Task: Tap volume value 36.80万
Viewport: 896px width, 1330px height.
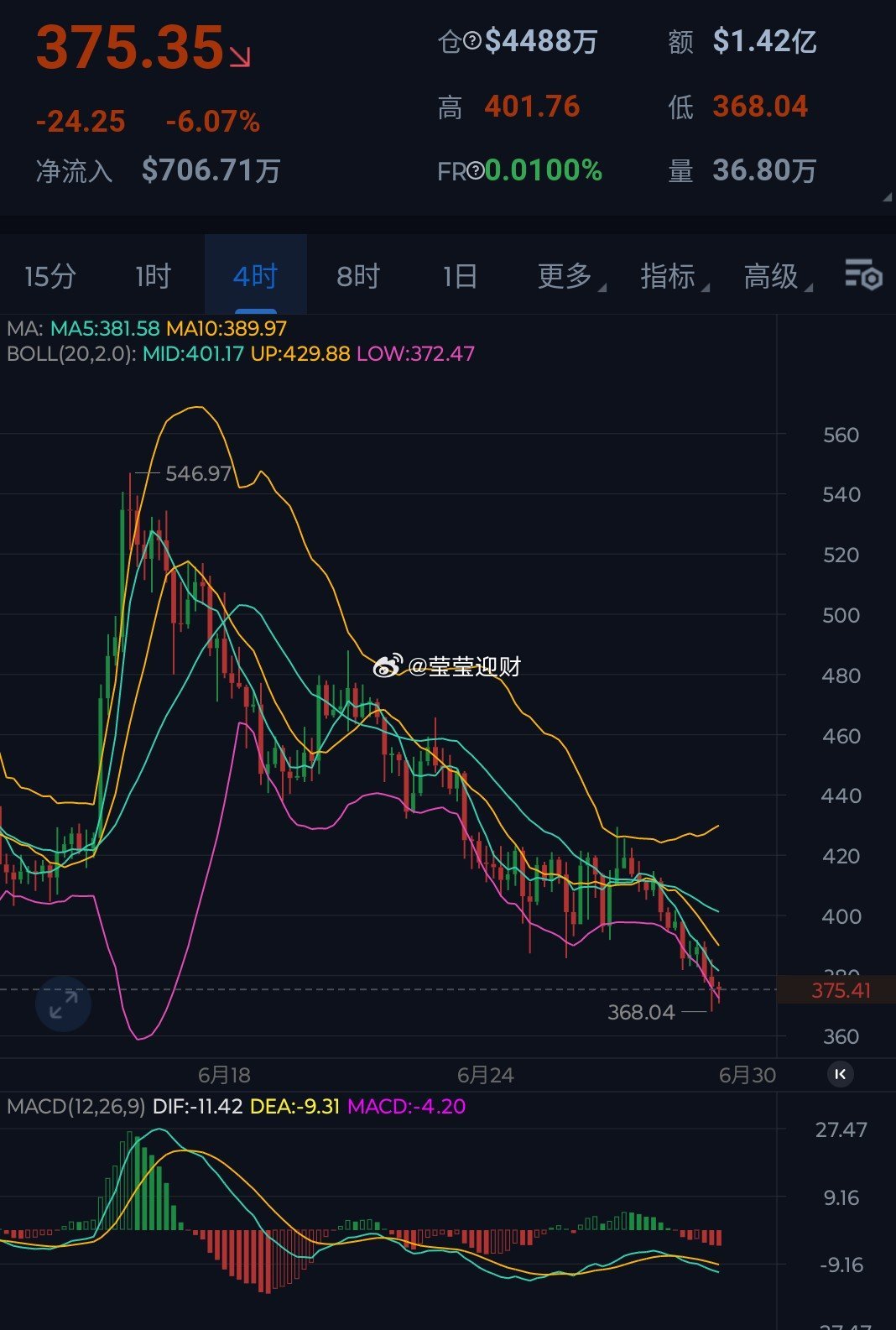Action: pyautogui.click(x=764, y=171)
